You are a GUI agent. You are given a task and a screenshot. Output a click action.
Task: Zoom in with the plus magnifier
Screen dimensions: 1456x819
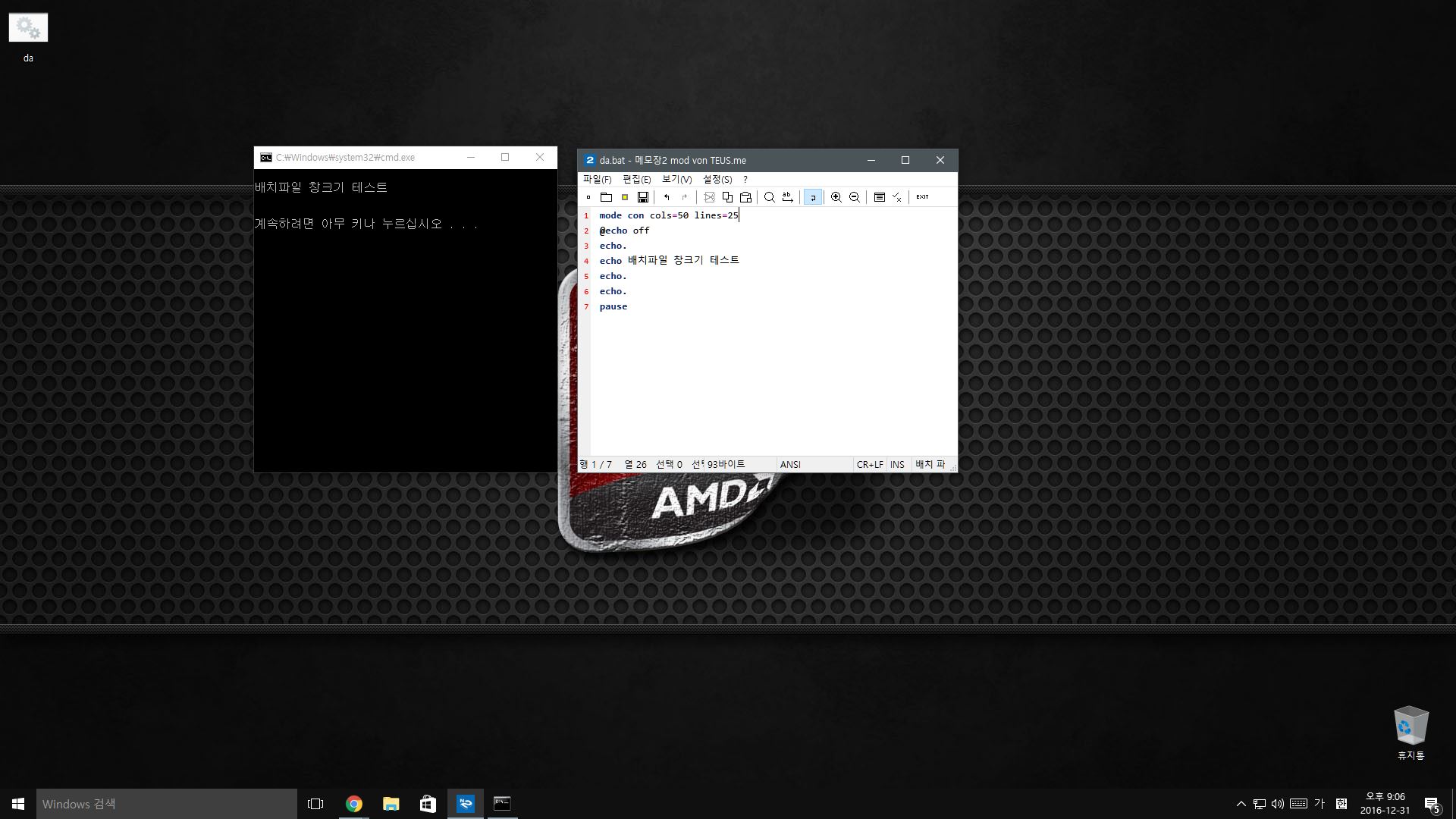836,197
